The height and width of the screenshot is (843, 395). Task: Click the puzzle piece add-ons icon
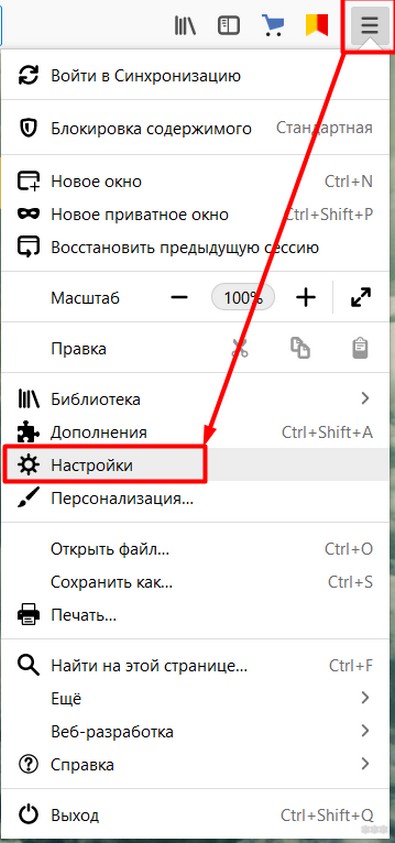pos(28,432)
